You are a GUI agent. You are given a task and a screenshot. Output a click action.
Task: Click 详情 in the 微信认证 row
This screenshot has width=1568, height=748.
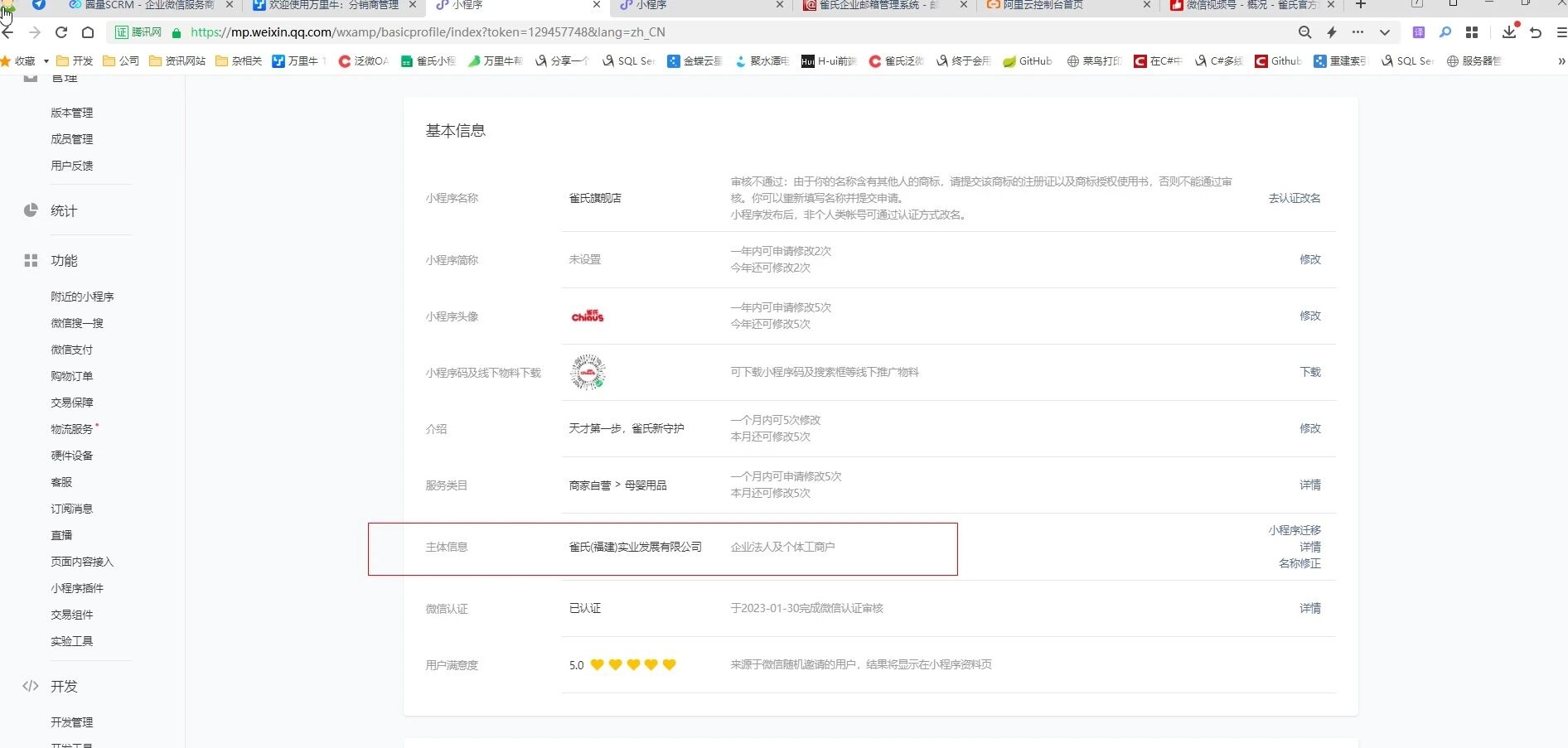coord(1310,608)
